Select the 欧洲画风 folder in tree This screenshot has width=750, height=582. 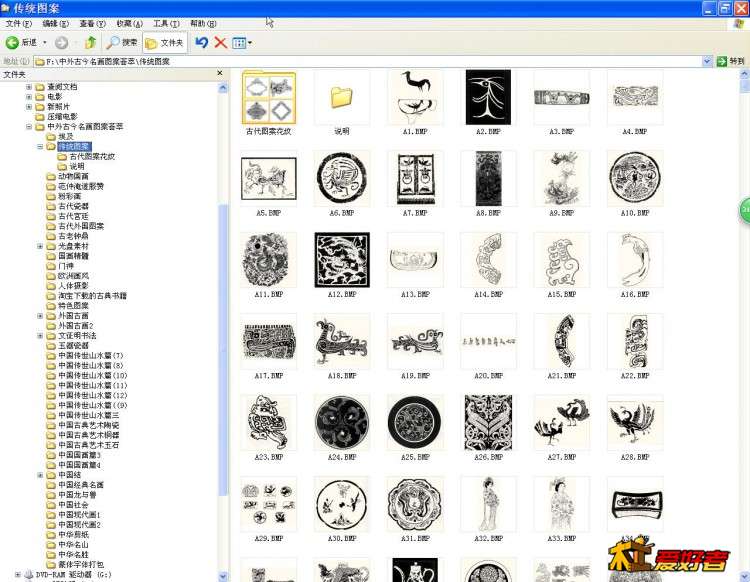pyautogui.click(x=73, y=276)
